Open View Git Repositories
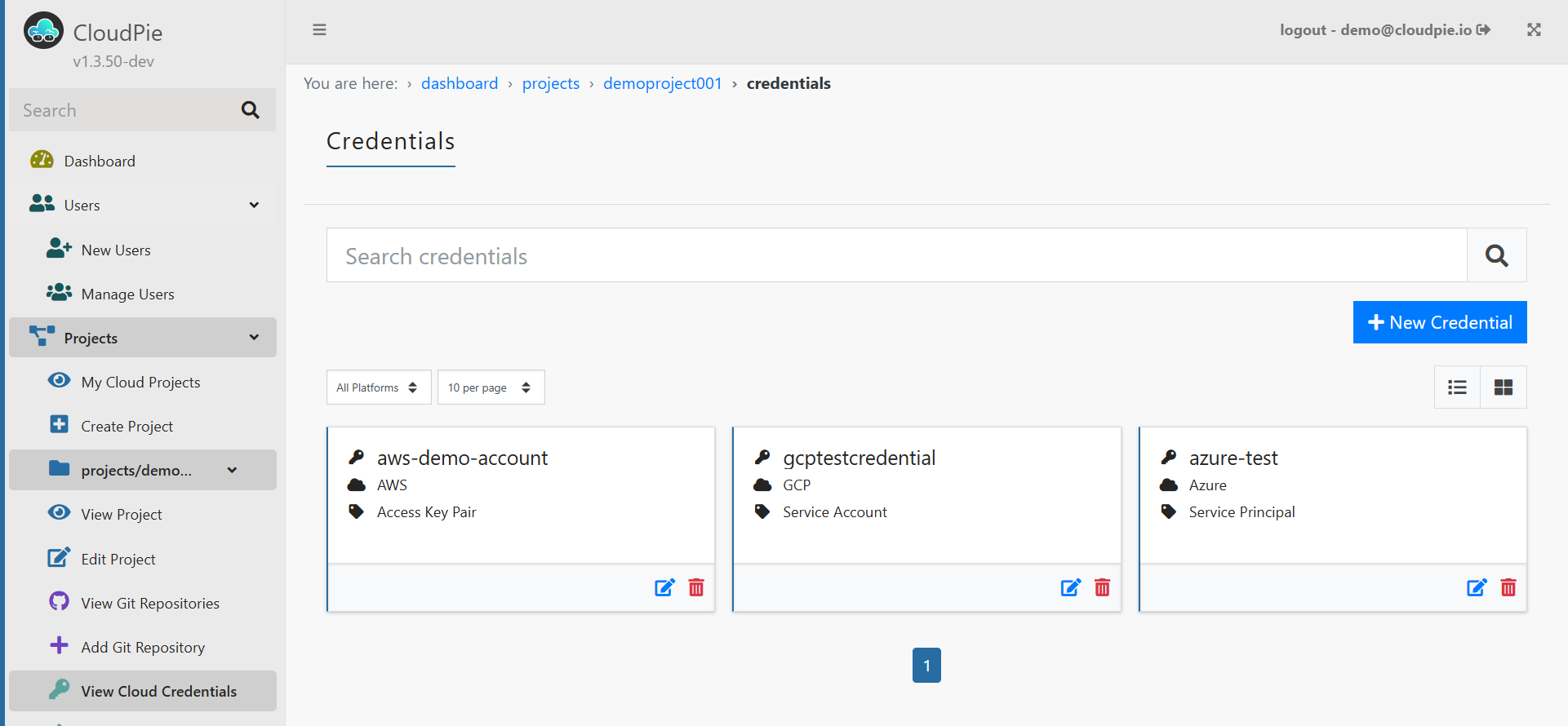1568x726 pixels. (143, 603)
